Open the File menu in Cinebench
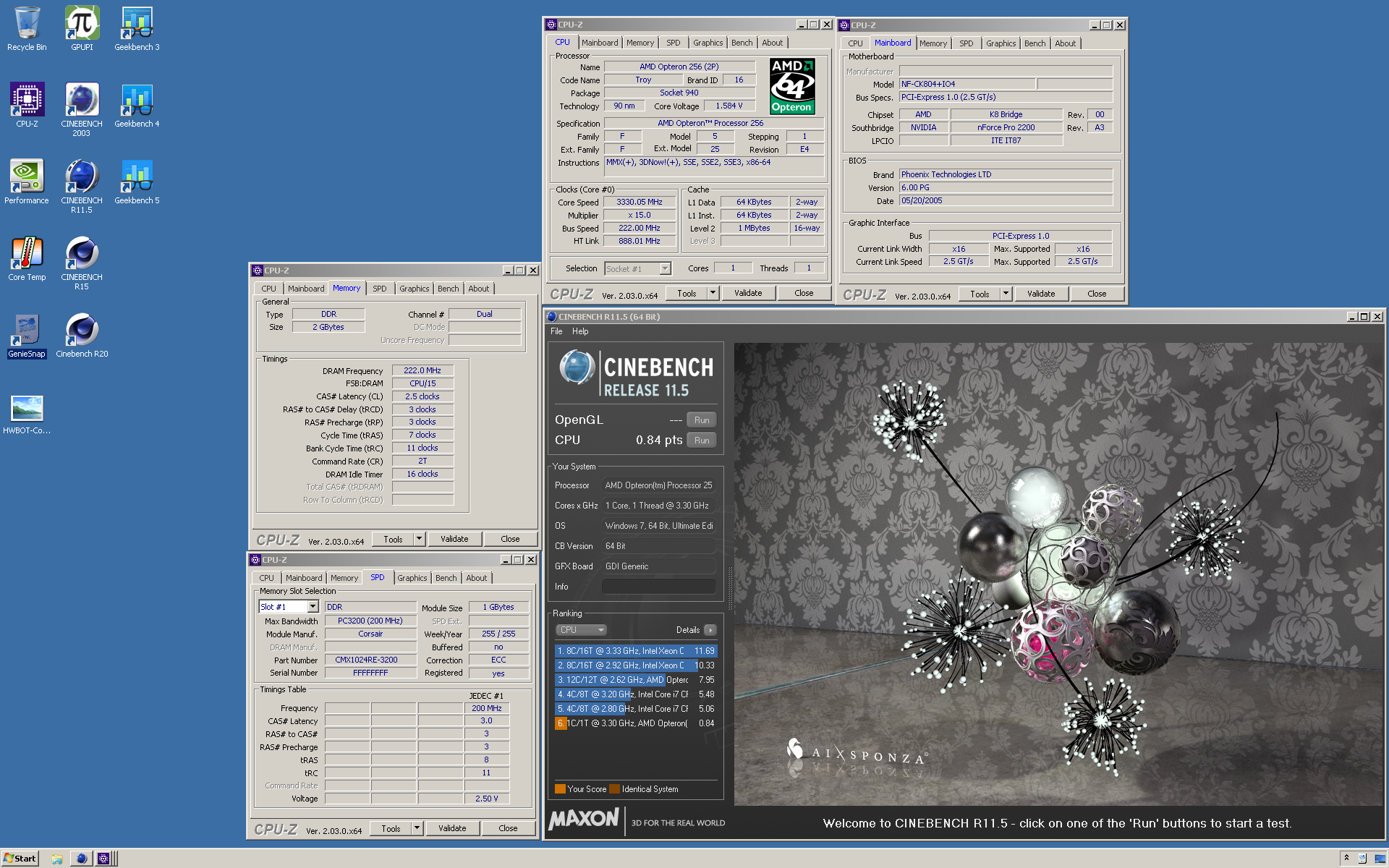 click(x=556, y=331)
